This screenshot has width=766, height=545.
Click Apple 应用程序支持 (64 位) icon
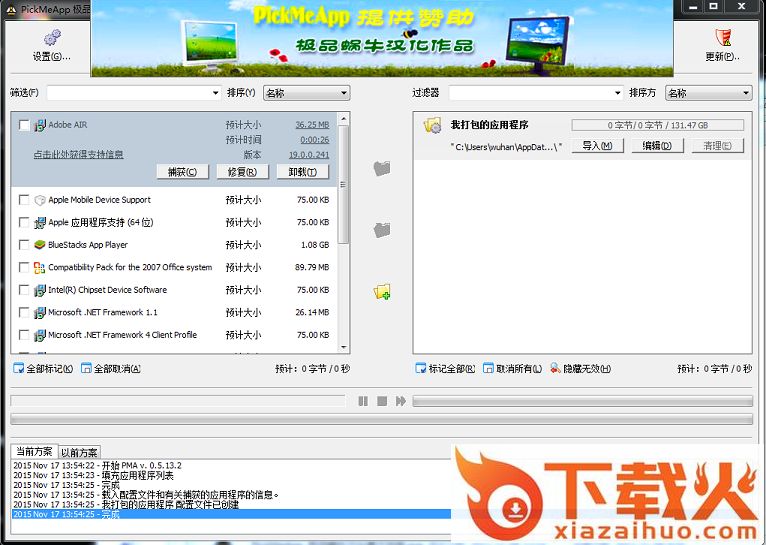tap(40, 223)
